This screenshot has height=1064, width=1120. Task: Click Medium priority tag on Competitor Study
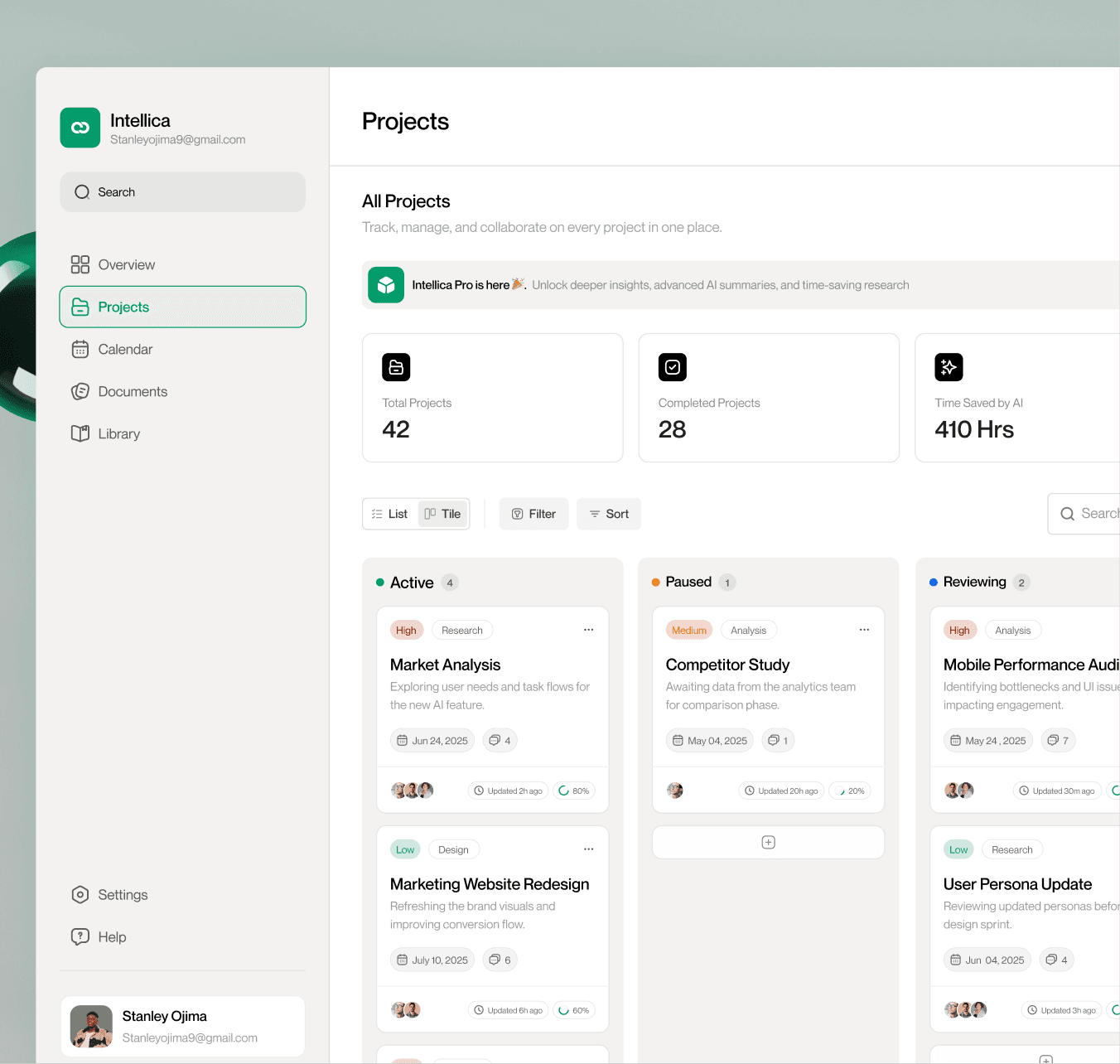click(689, 631)
